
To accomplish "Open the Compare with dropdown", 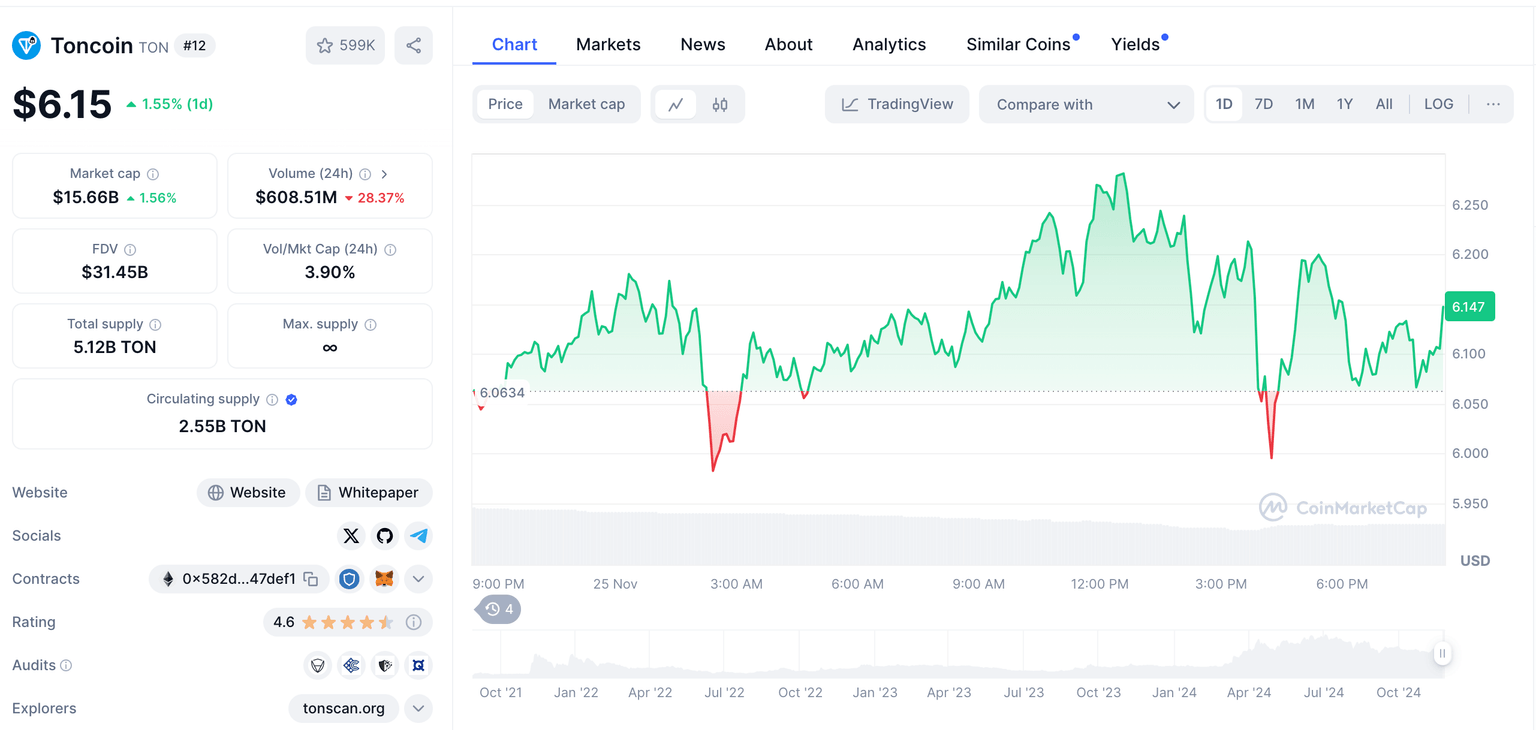I will (x=1086, y=105).
